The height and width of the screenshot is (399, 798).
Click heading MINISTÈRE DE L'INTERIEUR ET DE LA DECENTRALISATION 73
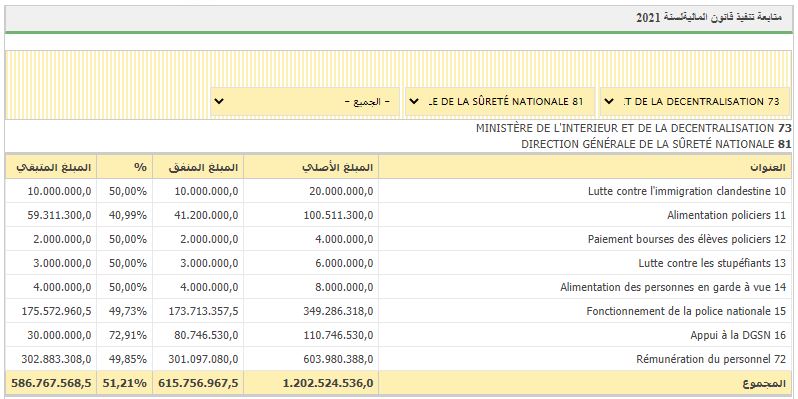click(x=634, y=128)
